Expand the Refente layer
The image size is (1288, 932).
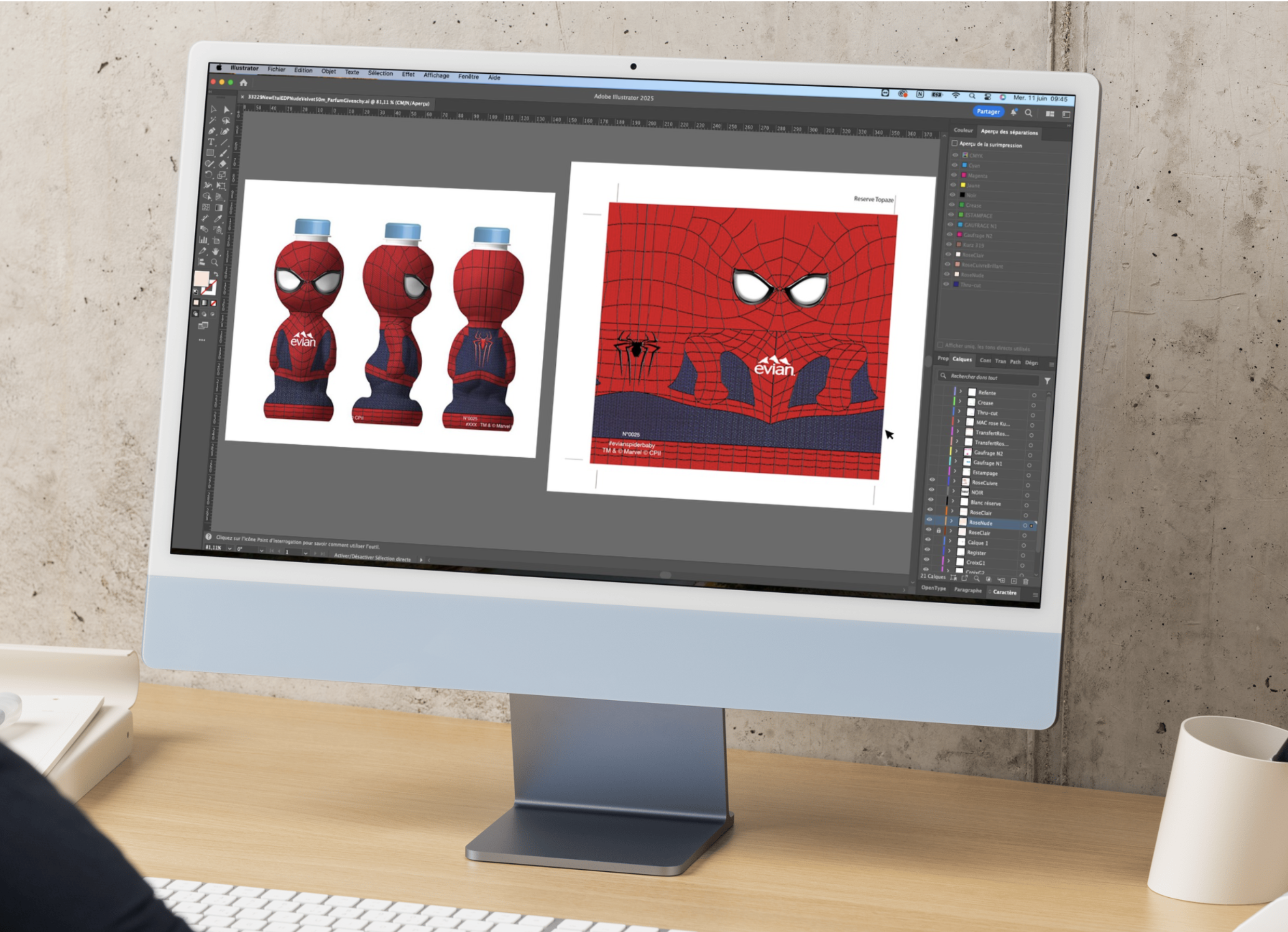pyautogui.click(x=961, y=391)
